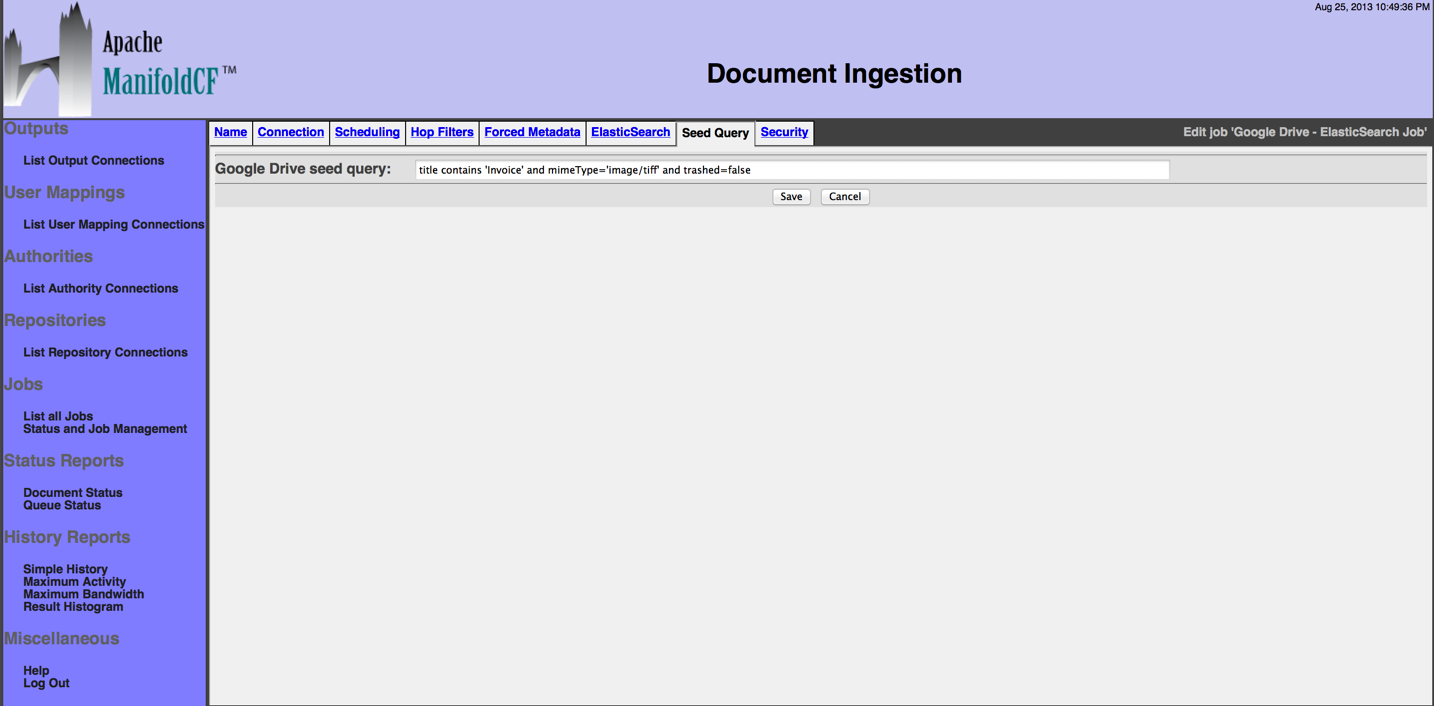
Task: Open List Output Connections
Action: tap(94, 160)
